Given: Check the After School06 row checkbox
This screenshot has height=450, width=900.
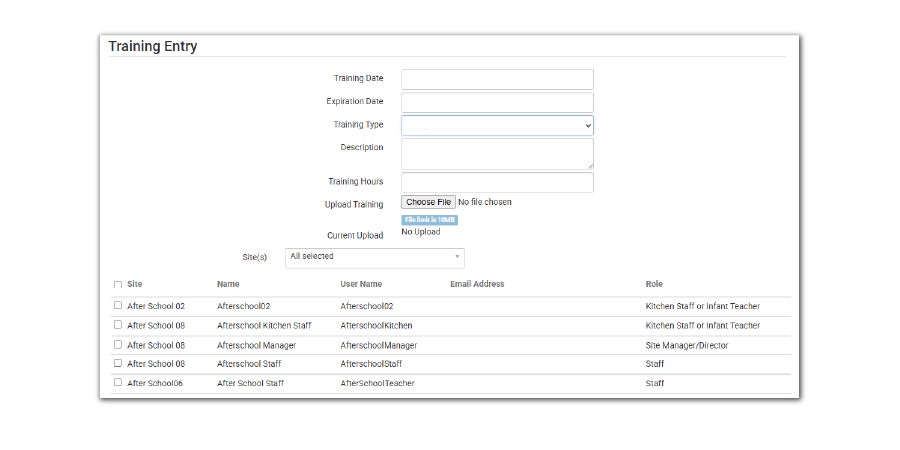Looking at the screenshot, I should tap(118, 383).
